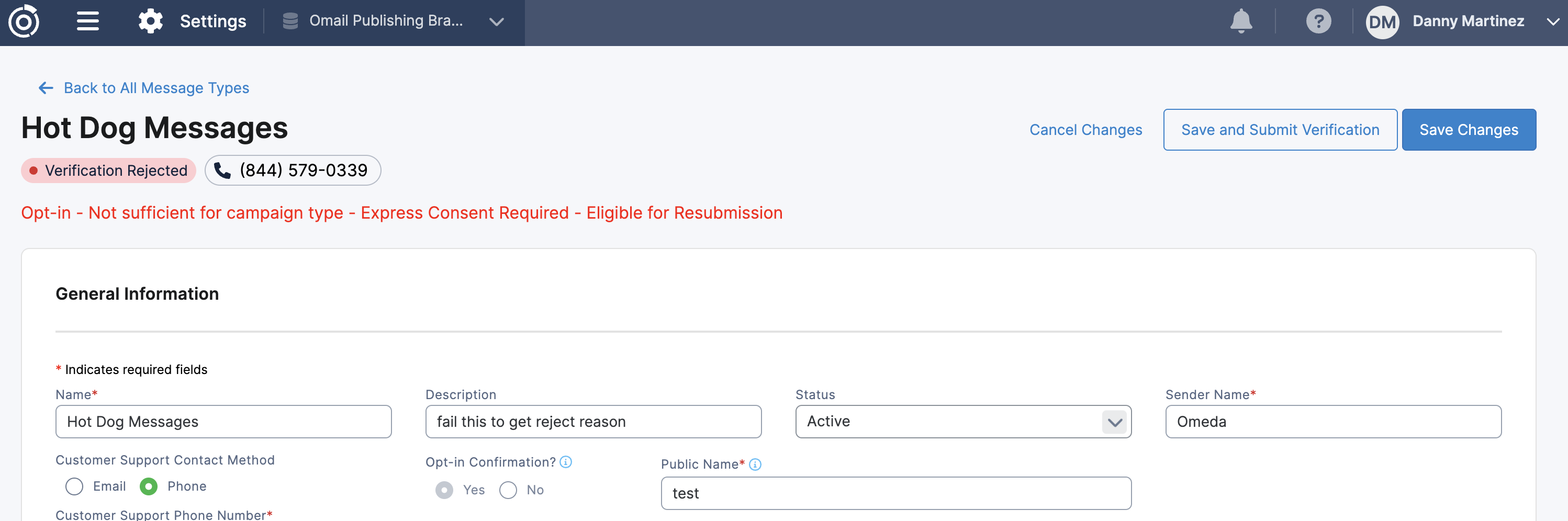Expand the Danny Martinez user menu

click(1553, 22)
